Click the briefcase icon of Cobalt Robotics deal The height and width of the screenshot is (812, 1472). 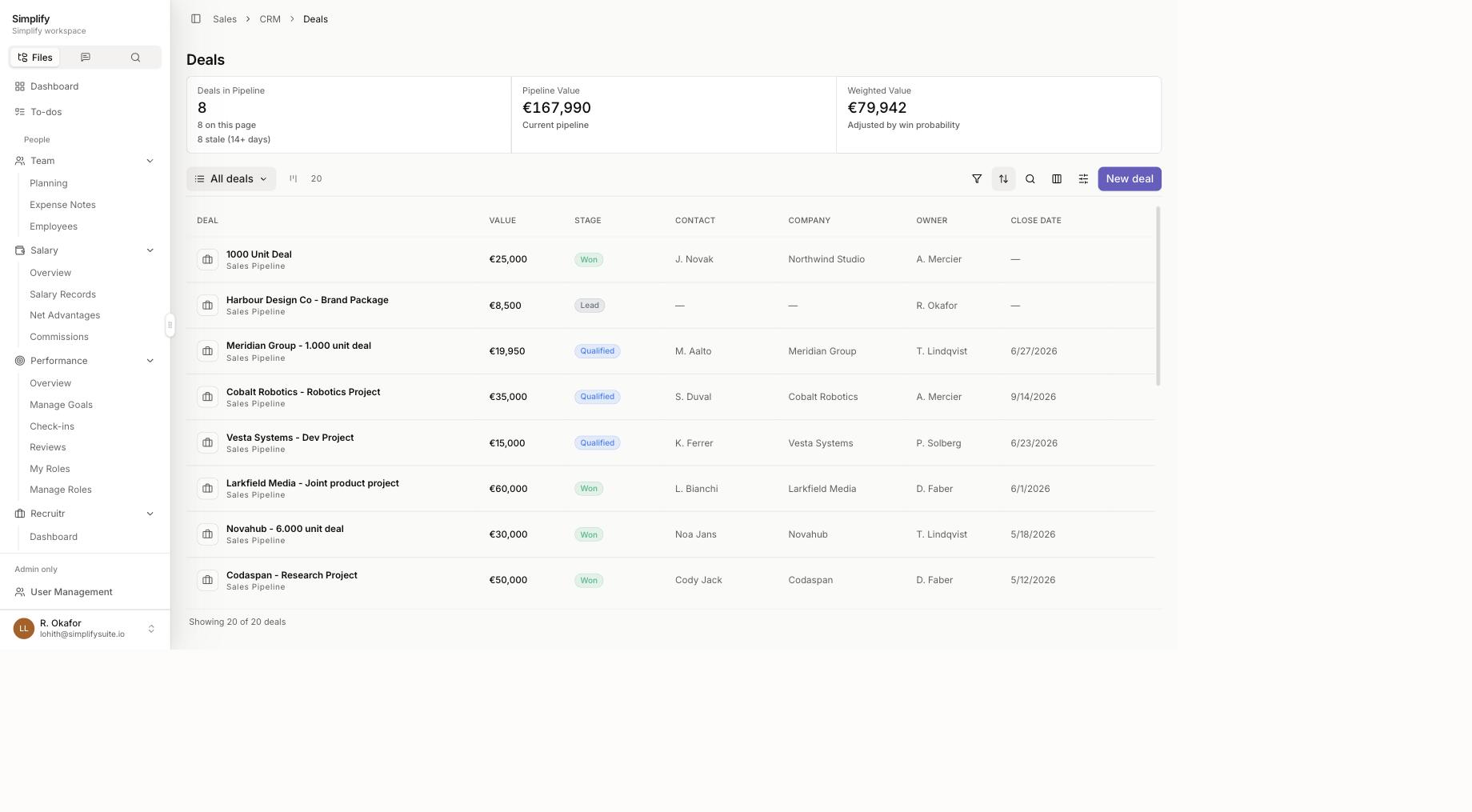207,397
